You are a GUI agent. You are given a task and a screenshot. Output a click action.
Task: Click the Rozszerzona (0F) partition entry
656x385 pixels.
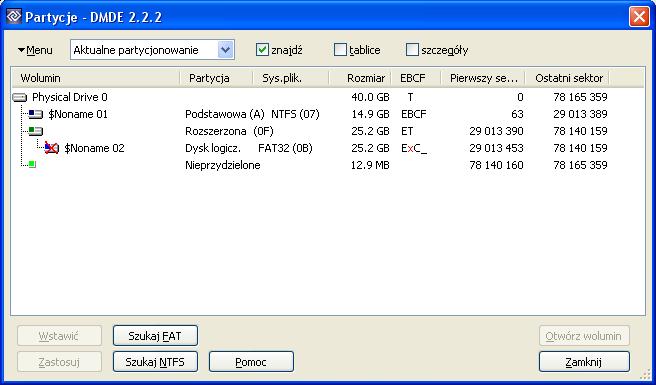click(229, 131)
